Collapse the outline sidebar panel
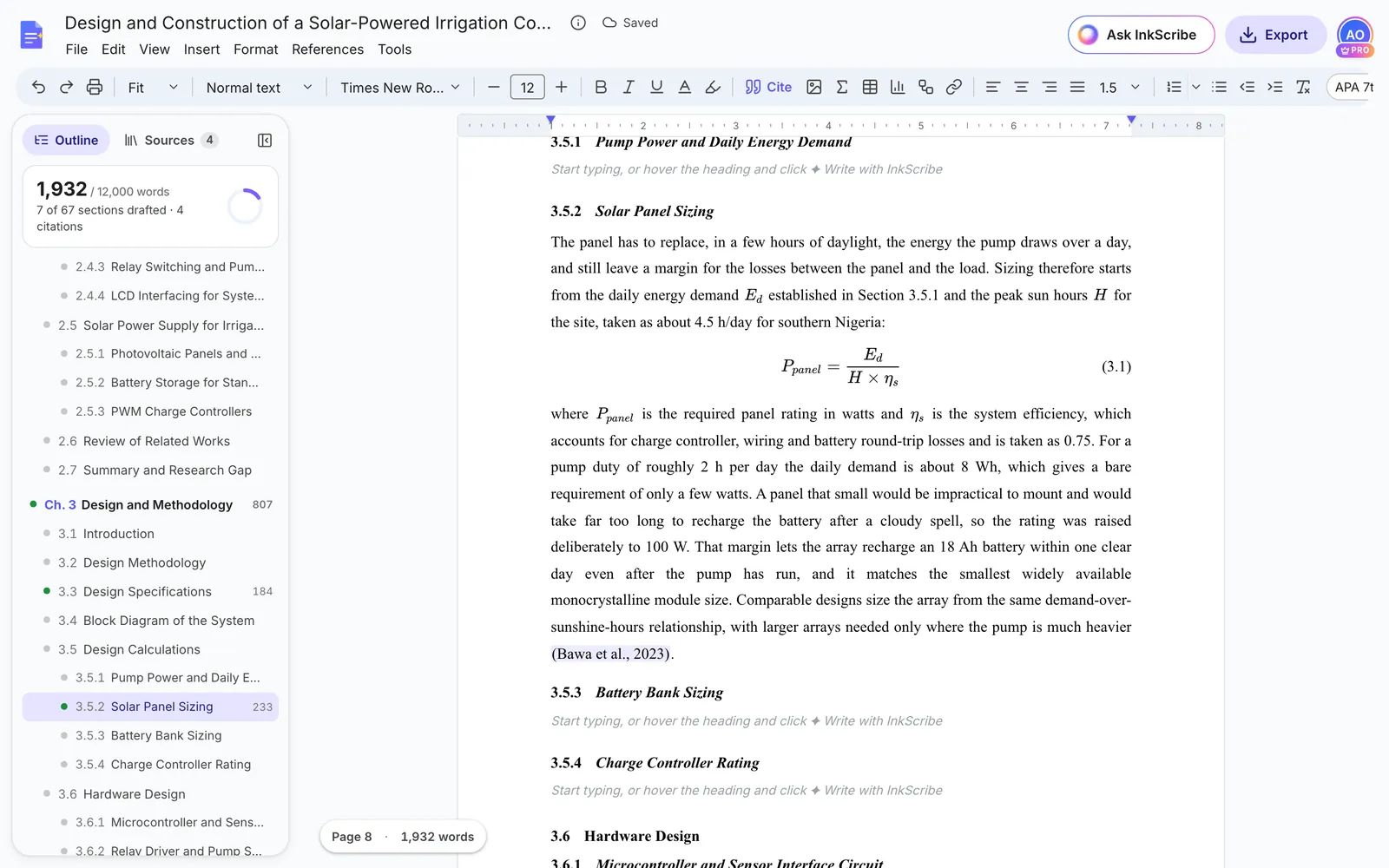This screenshot has height=868, width=1389. 265,140
